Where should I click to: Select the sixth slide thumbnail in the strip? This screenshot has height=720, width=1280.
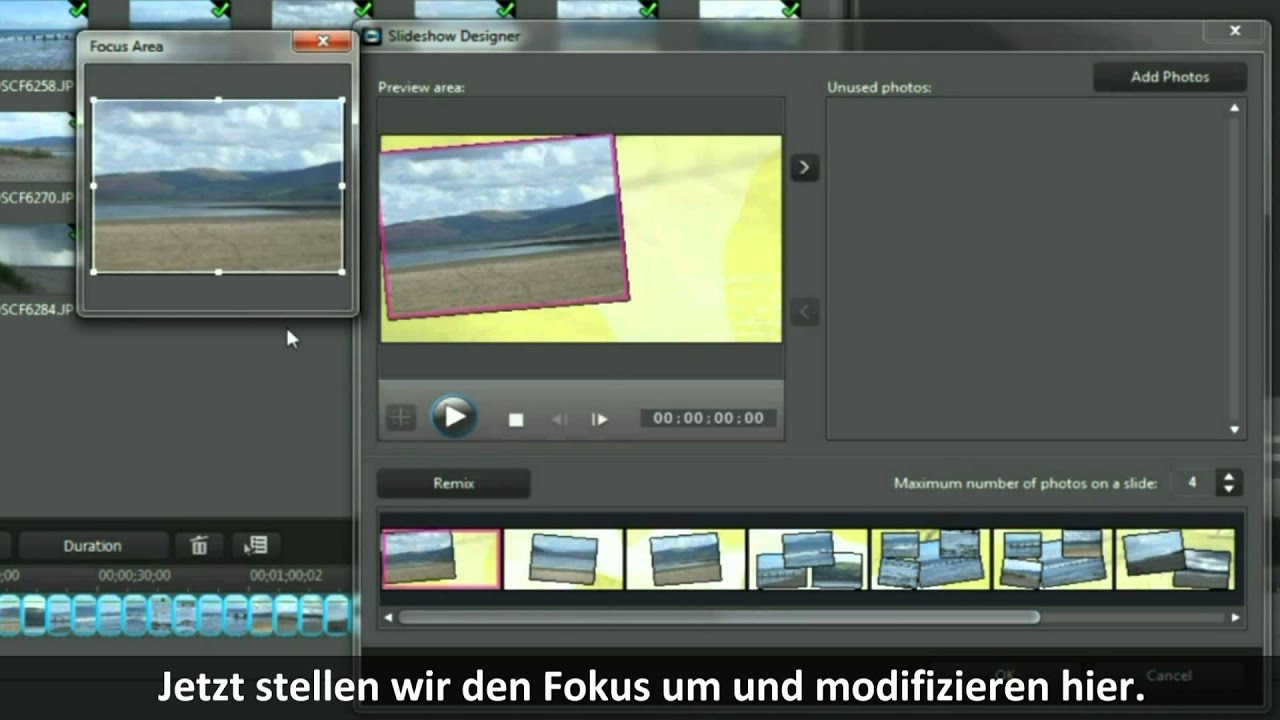(1052, 559)
